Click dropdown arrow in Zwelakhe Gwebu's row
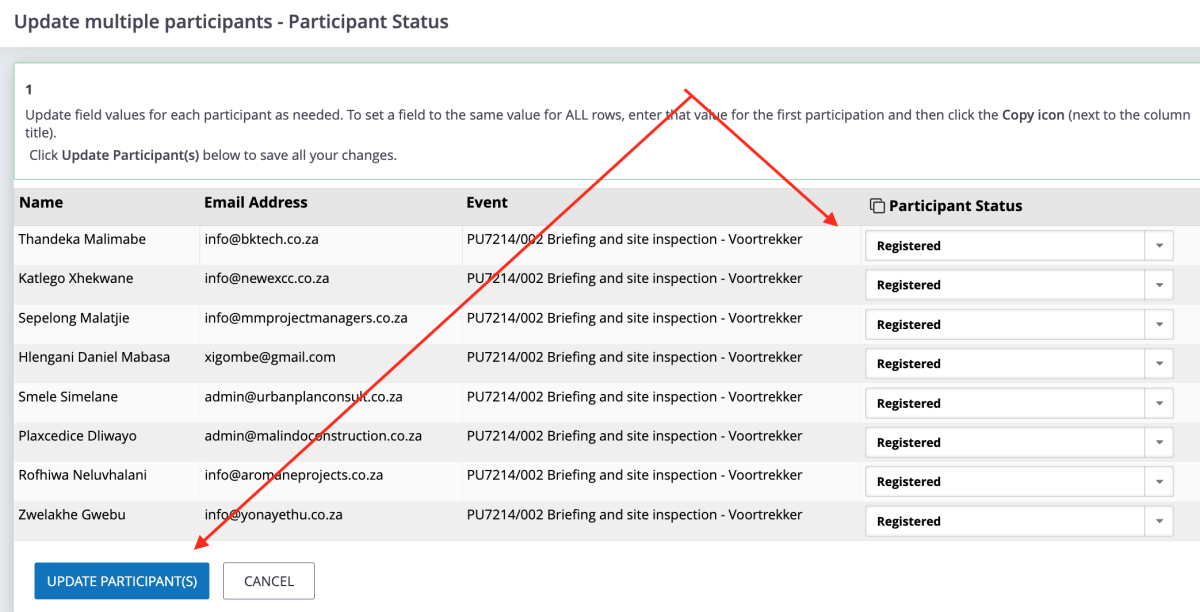Image resolution: width=1200 pixels, height=612 pixels. 1159,521
